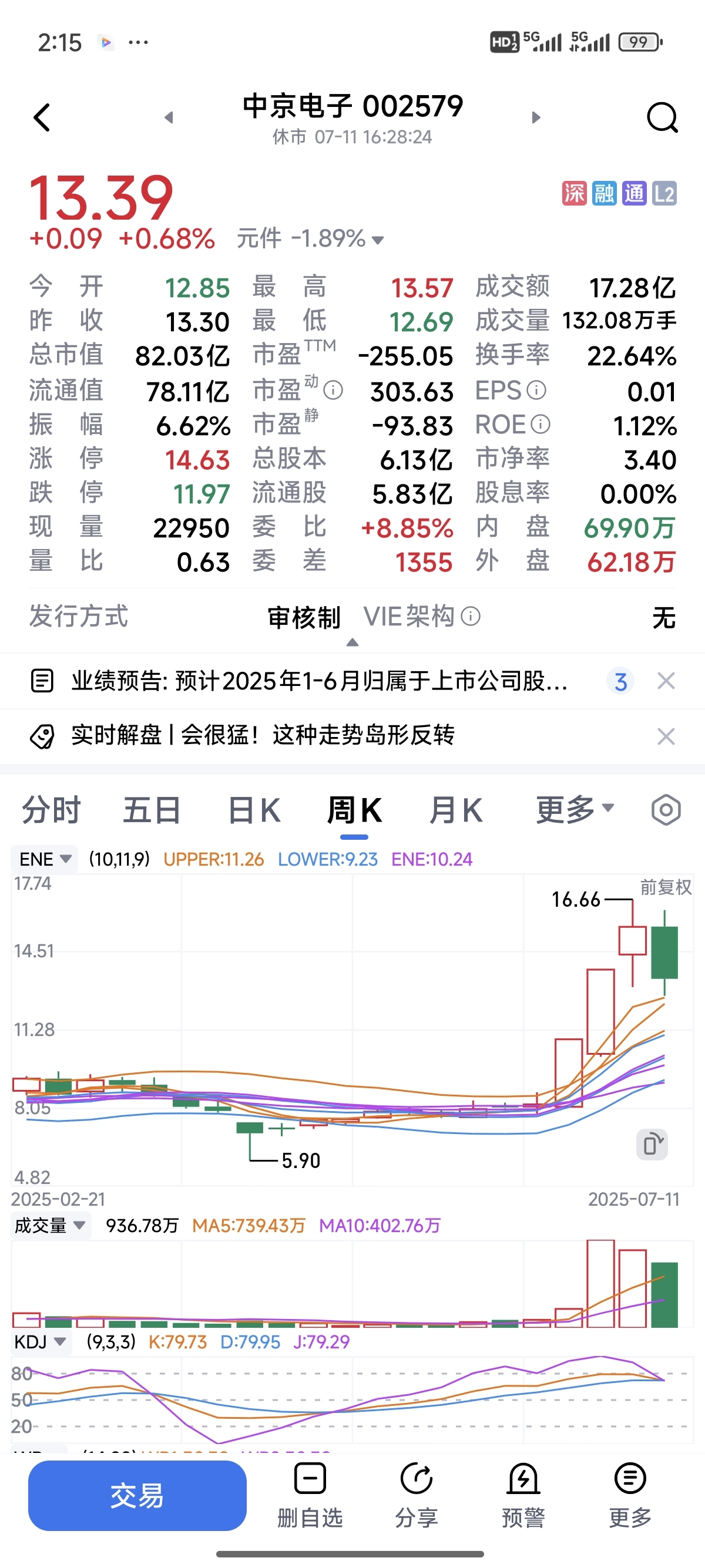Screen dimensions: 705x1568
Task: Select the 周K chart tab
Action: tap(354, 810)
